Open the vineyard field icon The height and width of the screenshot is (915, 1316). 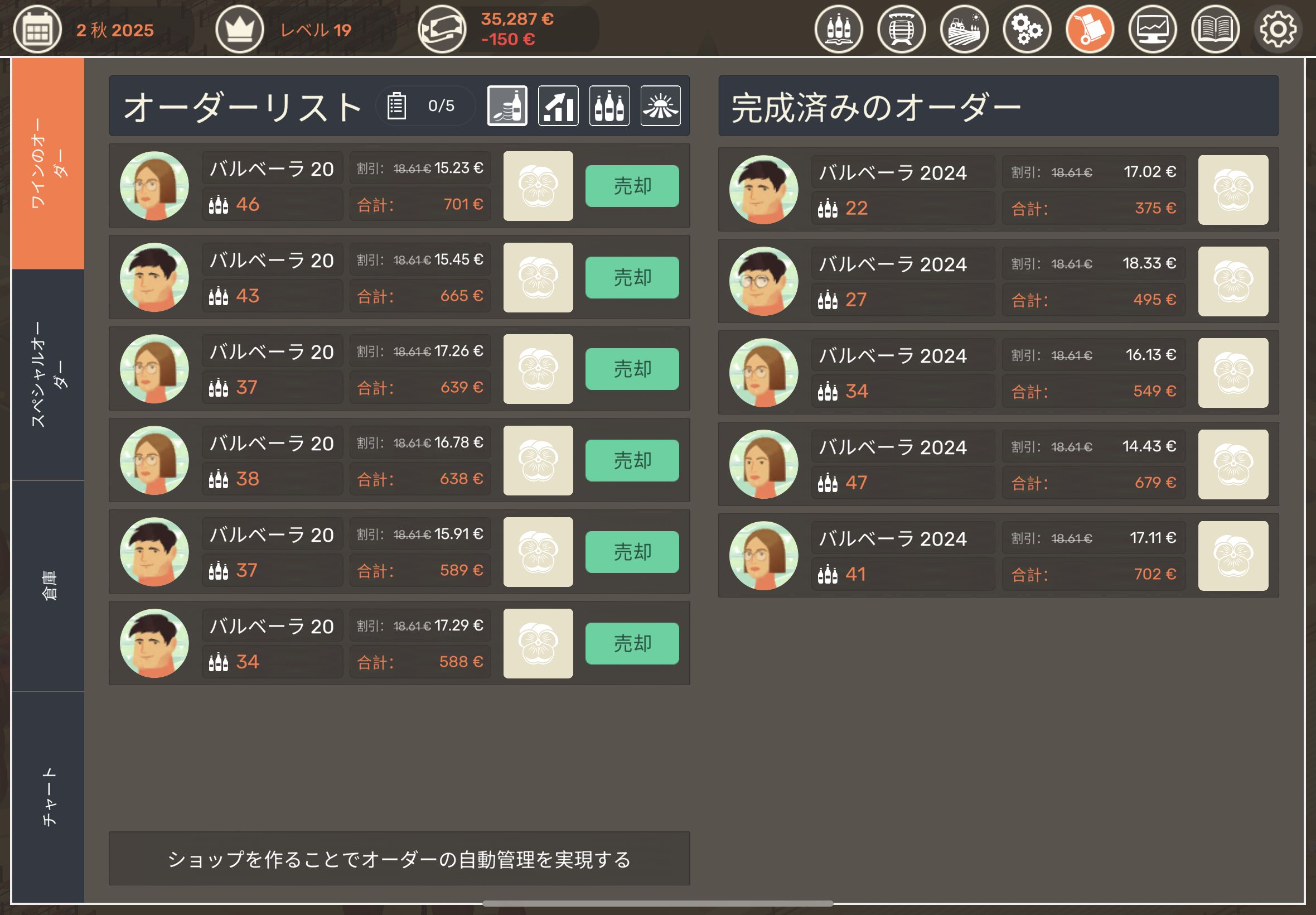[x=964, y=28]
